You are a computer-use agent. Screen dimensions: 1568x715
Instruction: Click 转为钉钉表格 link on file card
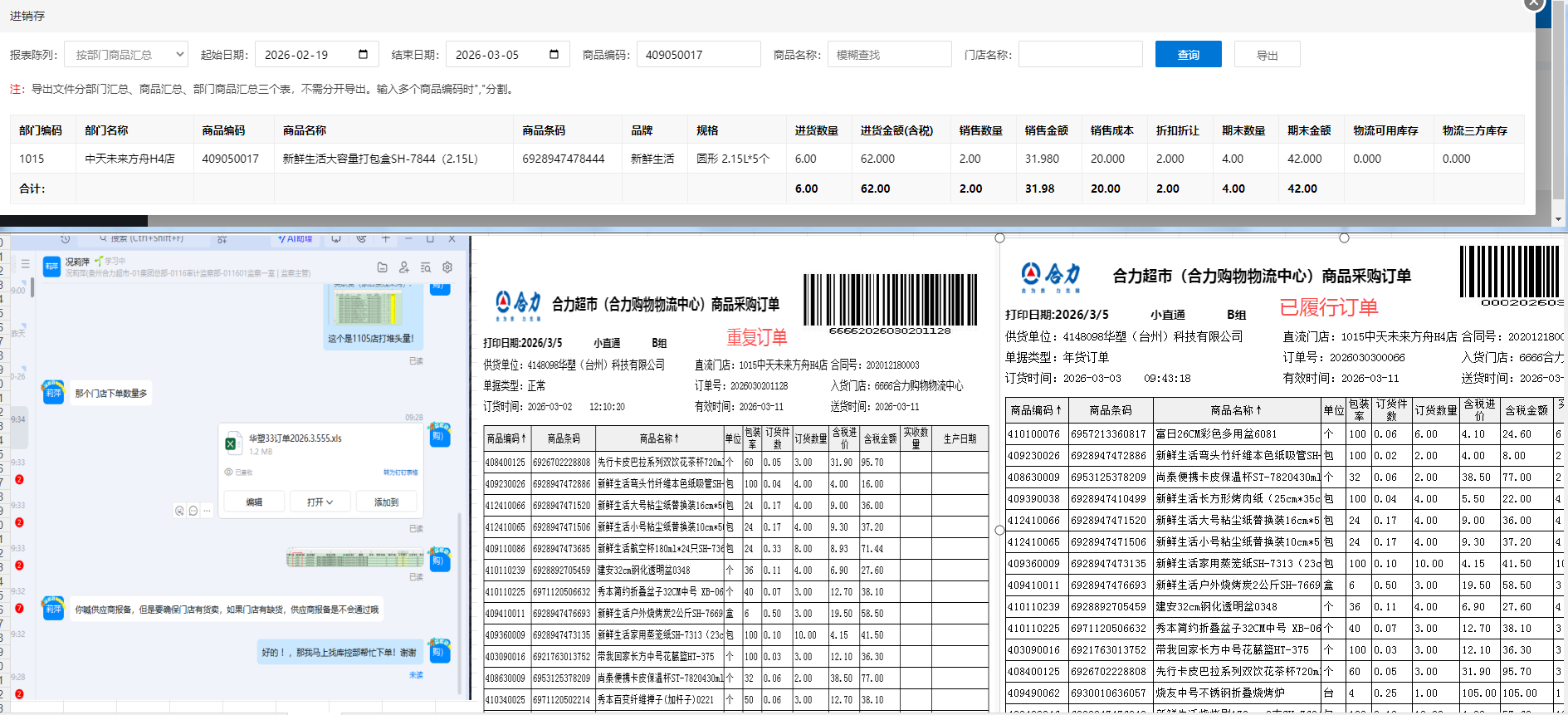coord(400,473)
